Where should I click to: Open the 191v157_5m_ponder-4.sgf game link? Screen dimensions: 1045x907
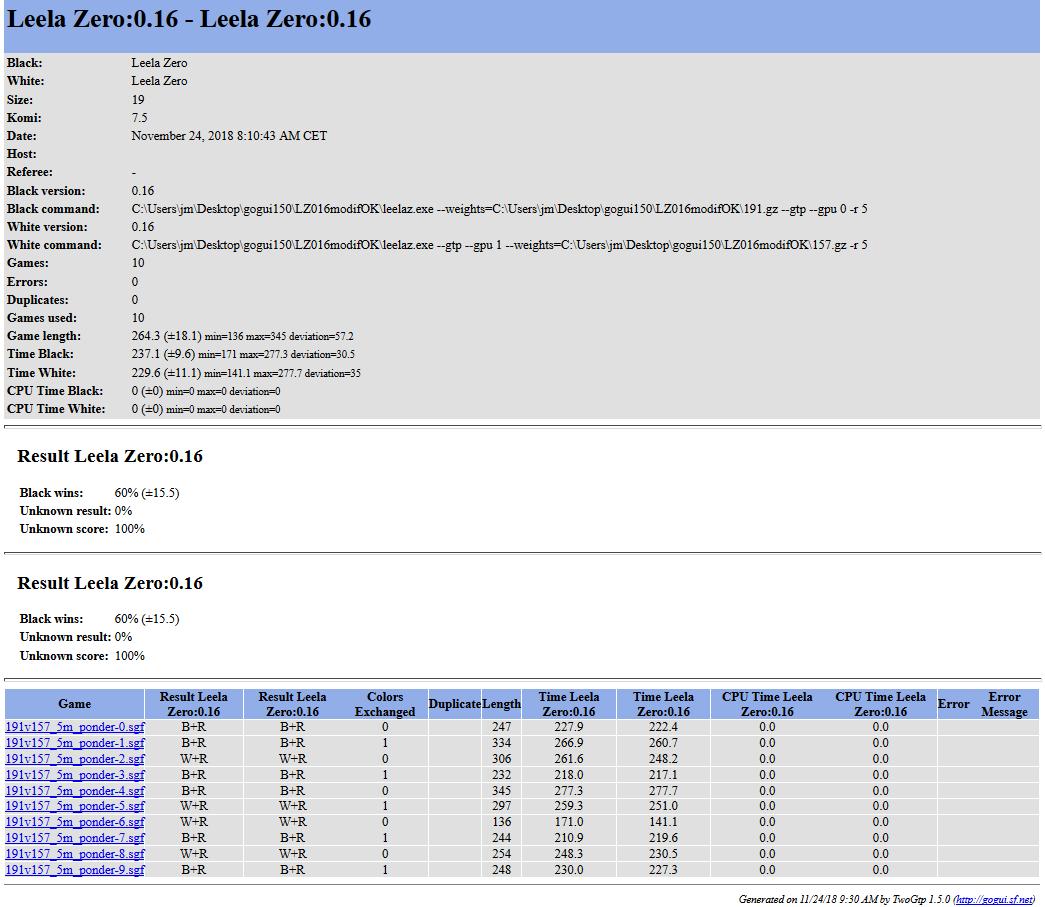coord(75,791)
